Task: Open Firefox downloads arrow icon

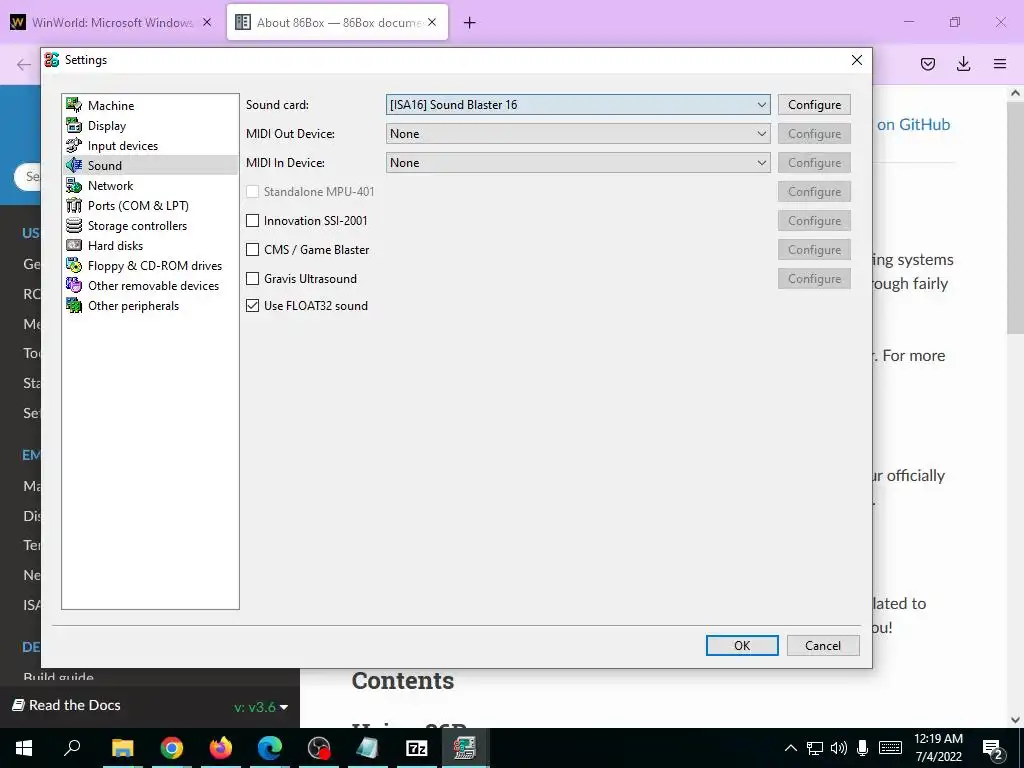Action: click(x=963, y=63)
